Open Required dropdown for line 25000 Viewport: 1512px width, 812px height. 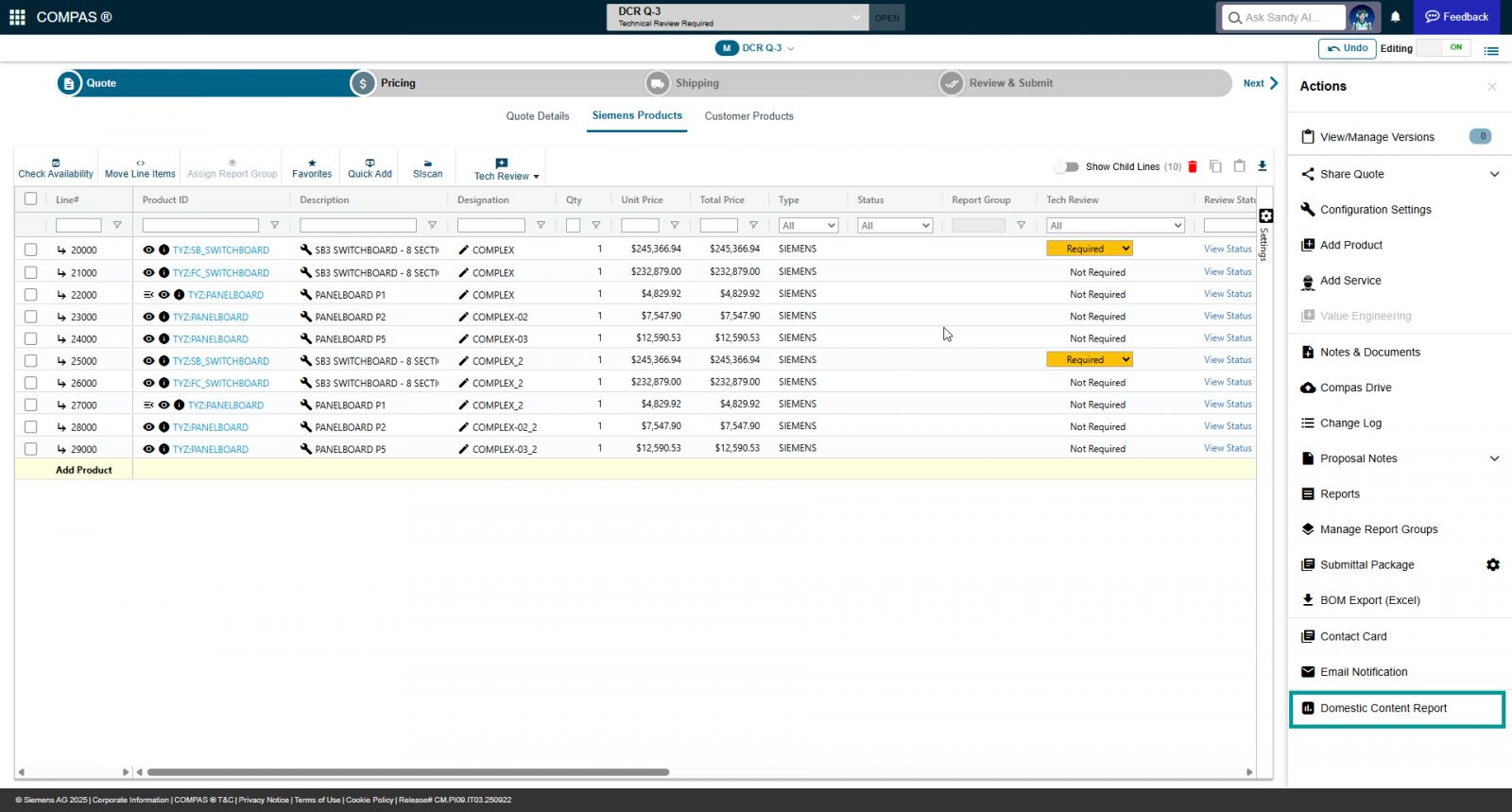click(1090, 359)
